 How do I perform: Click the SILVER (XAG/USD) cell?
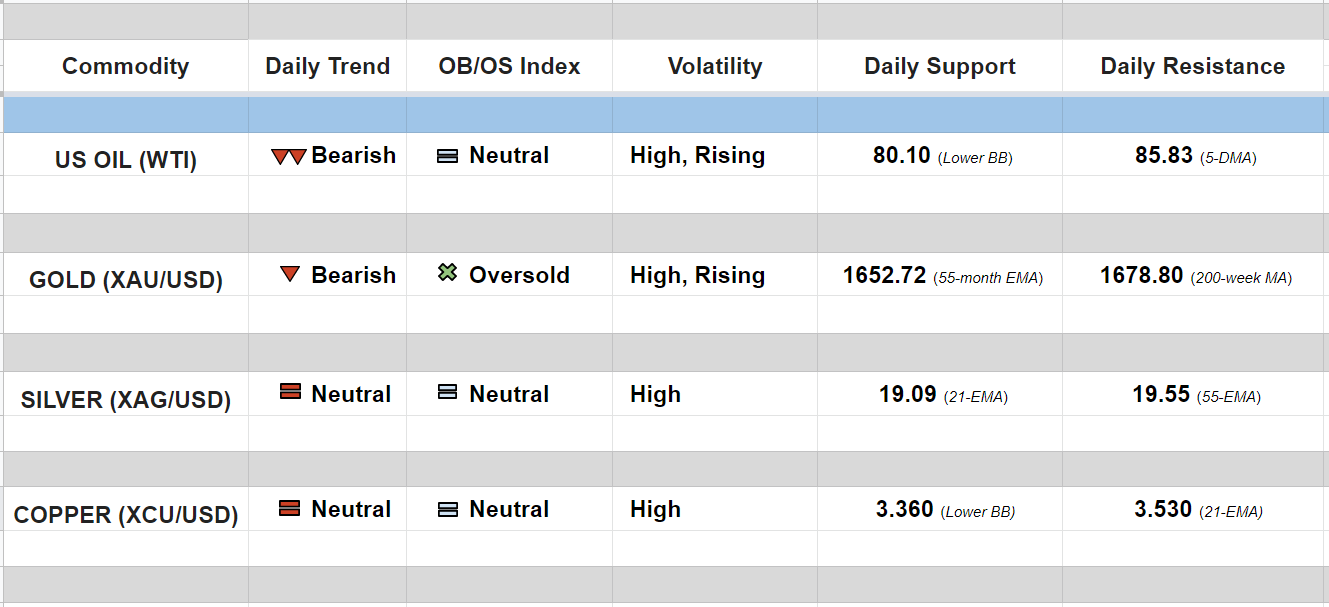point(126,400)
